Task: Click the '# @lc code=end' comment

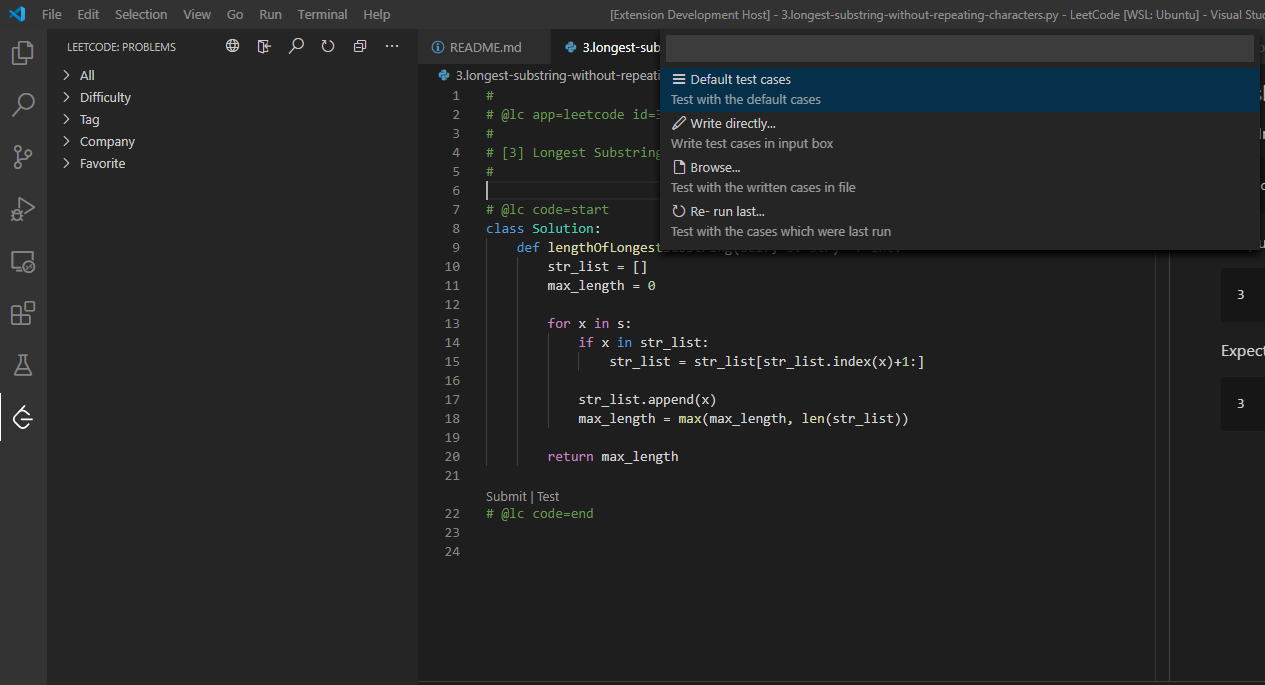Action: pos(540,513)
